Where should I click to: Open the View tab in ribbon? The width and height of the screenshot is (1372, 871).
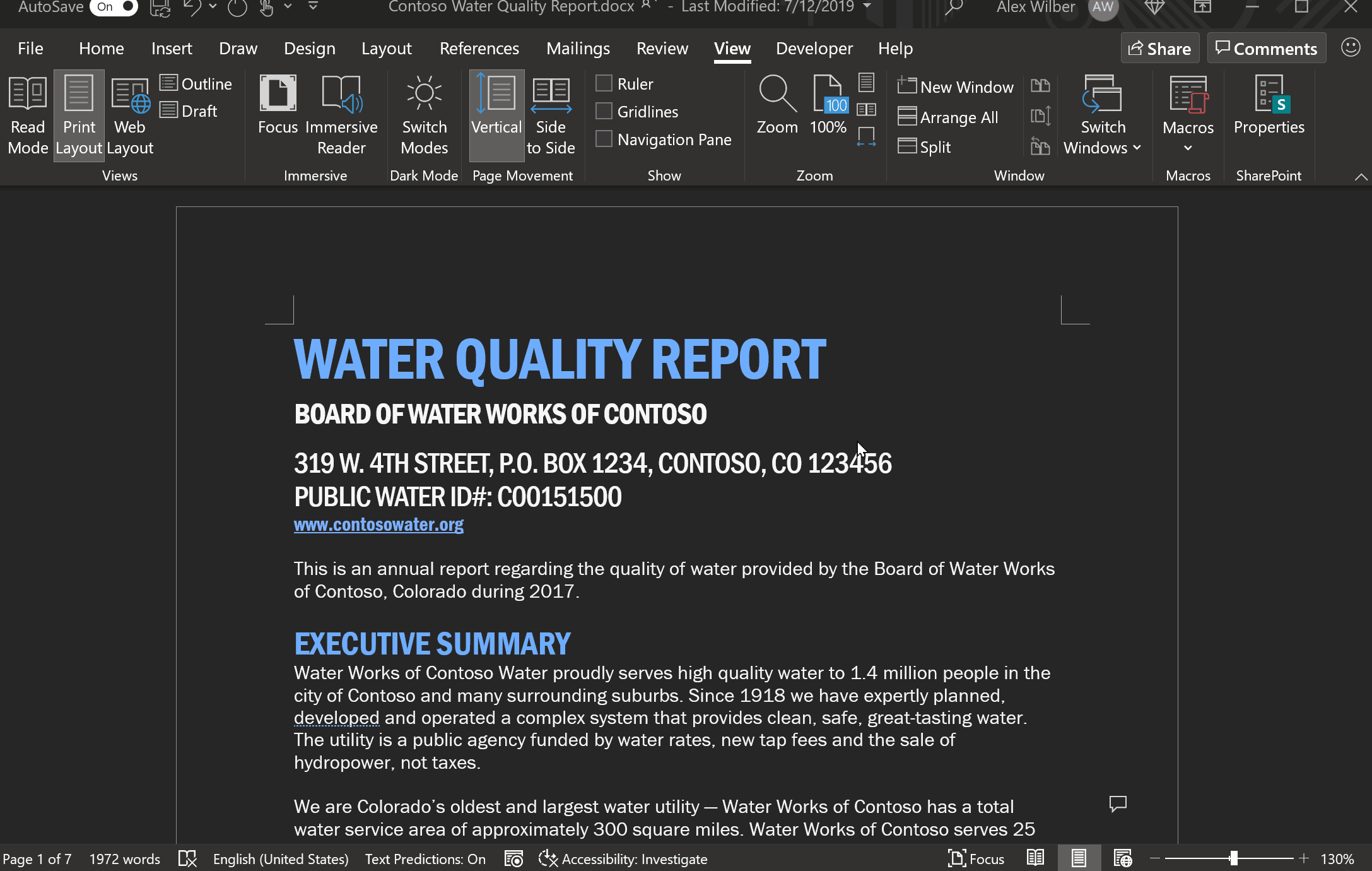[732, 48]
